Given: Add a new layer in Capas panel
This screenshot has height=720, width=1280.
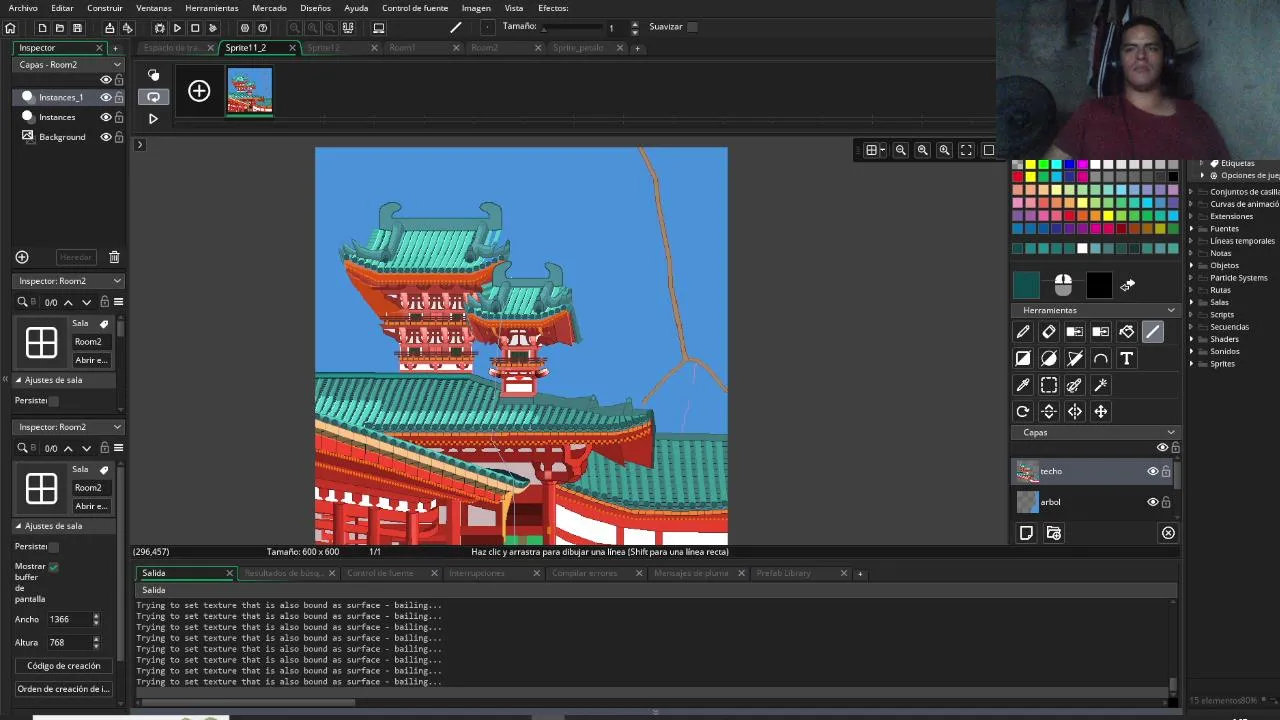Looking at the screenshot, I should coord(1026,533).
